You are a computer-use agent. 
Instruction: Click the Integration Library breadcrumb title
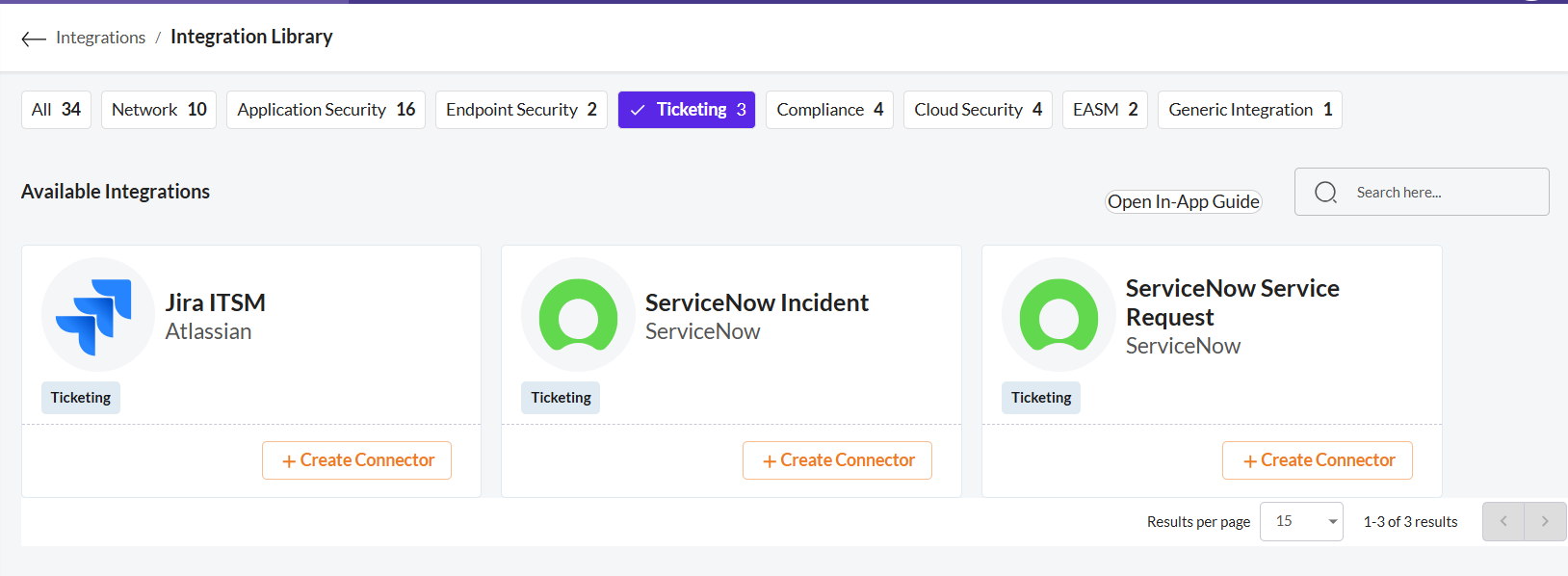tap(251, 37)
